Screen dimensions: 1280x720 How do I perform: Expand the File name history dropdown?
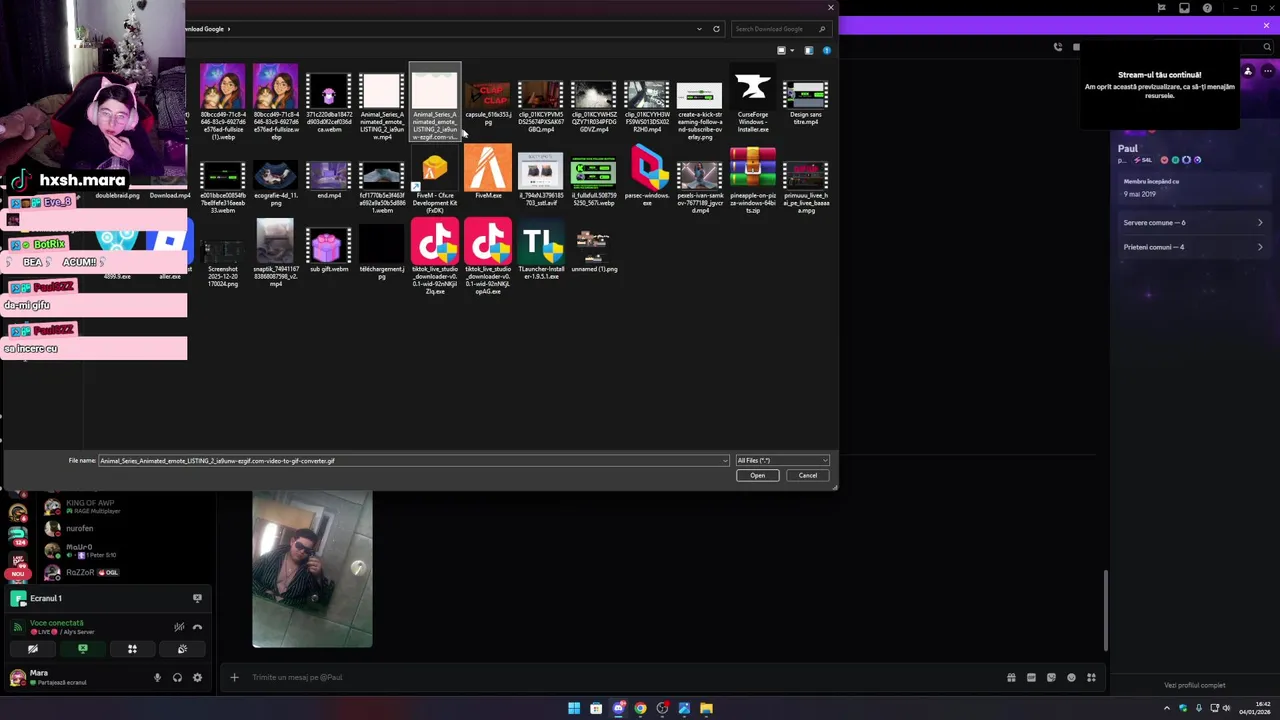[x=725, y=461]
